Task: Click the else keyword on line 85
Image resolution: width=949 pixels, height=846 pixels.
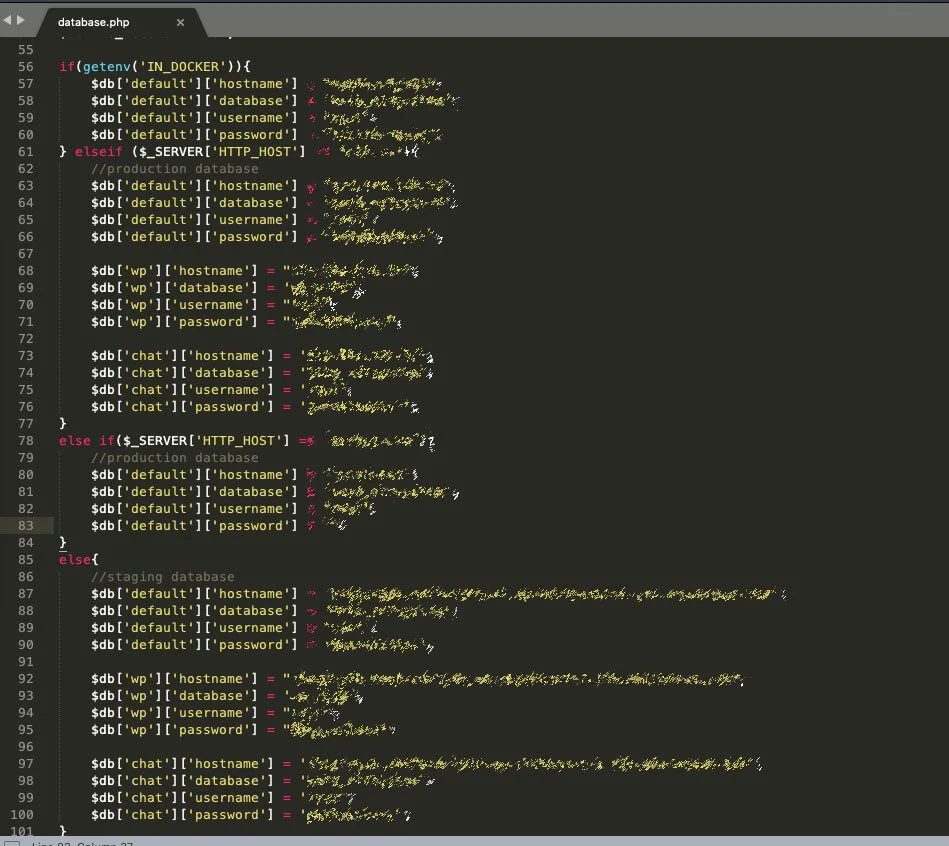Action: tap(74, 559)
